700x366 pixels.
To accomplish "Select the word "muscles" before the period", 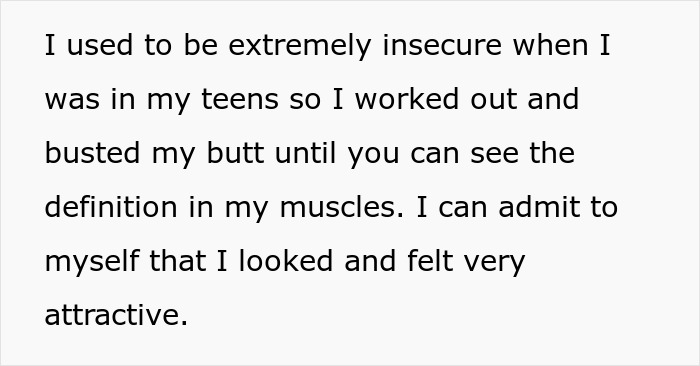I will (x=338, y=208).
